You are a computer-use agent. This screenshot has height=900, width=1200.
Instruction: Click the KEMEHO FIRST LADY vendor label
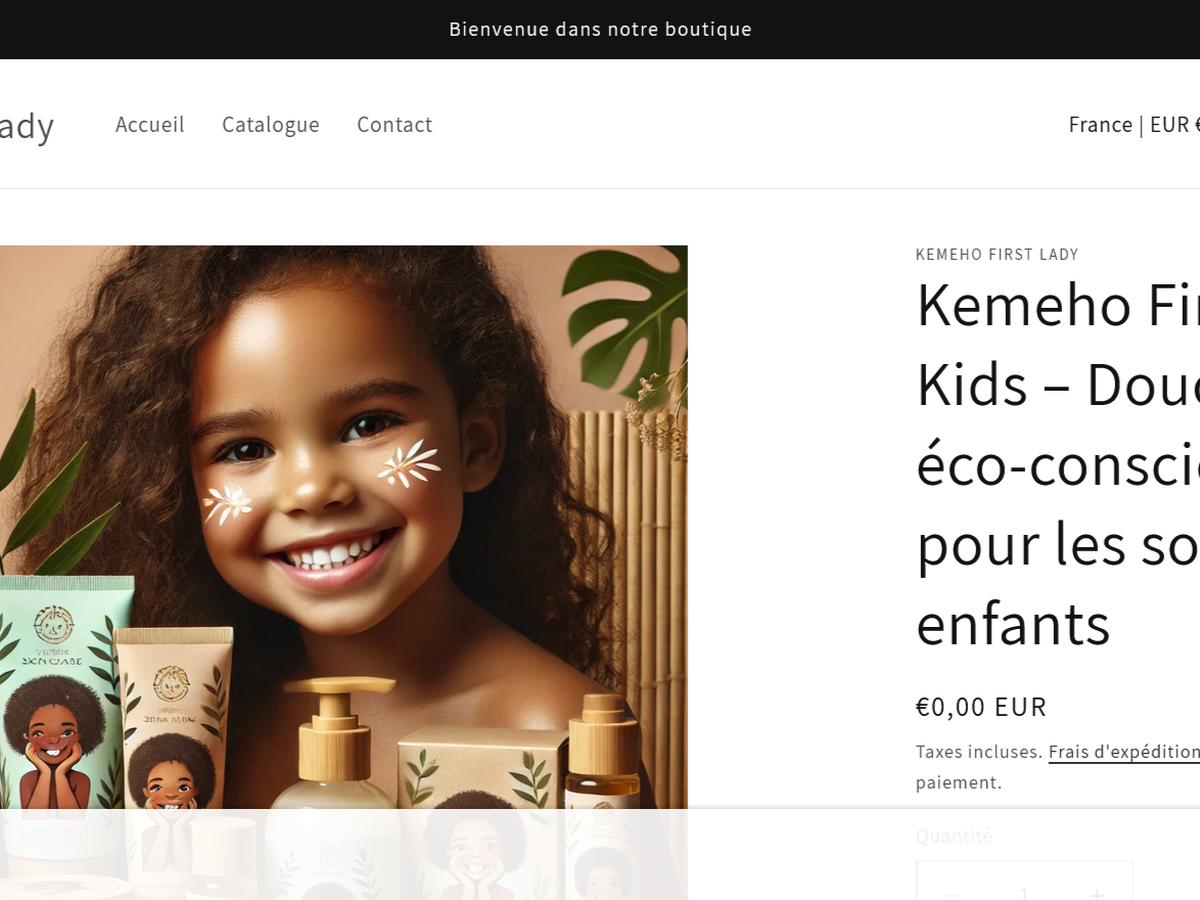997,254
